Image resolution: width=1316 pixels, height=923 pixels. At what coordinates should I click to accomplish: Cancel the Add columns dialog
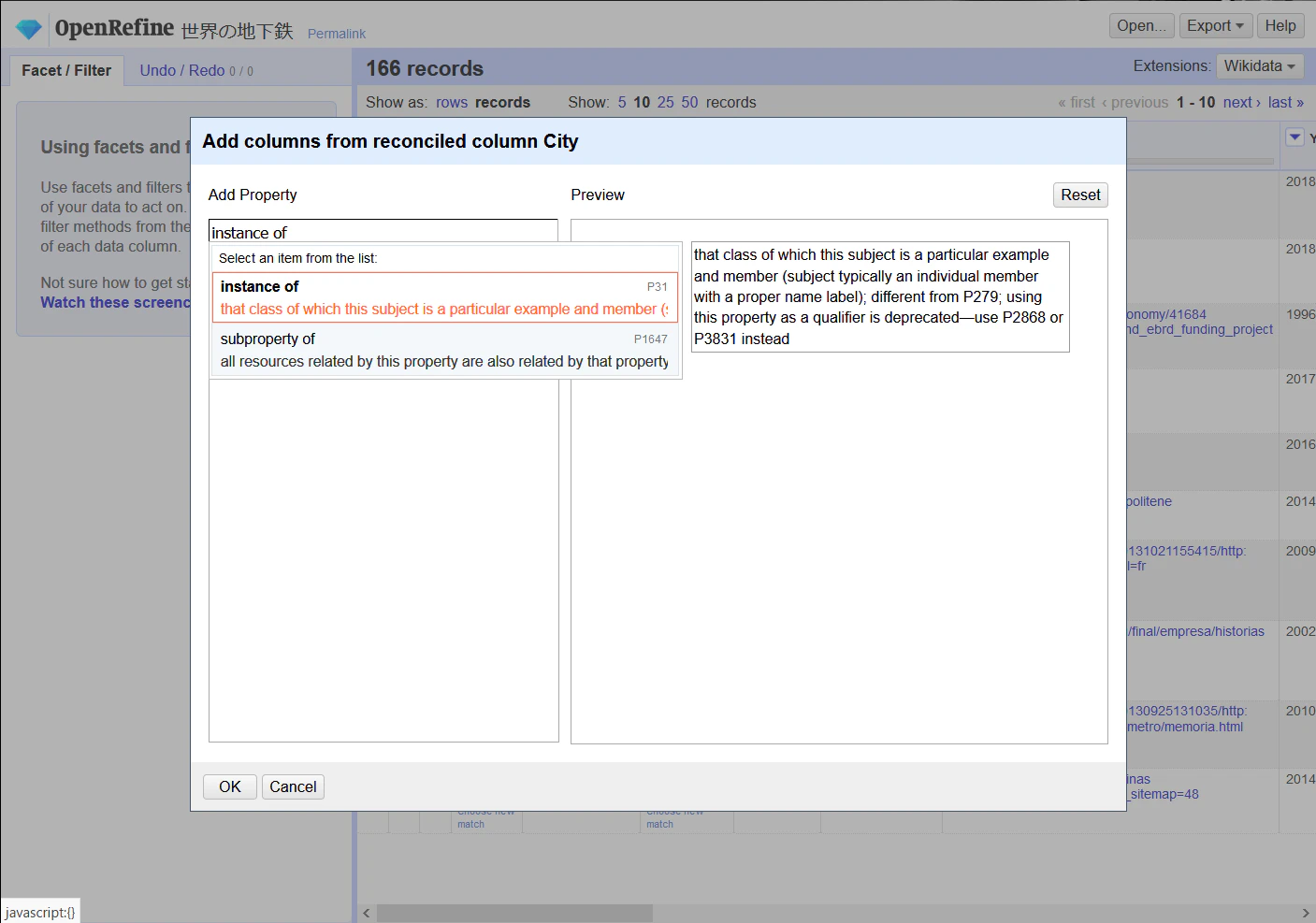pyautogui.click(x=293, y=787)
